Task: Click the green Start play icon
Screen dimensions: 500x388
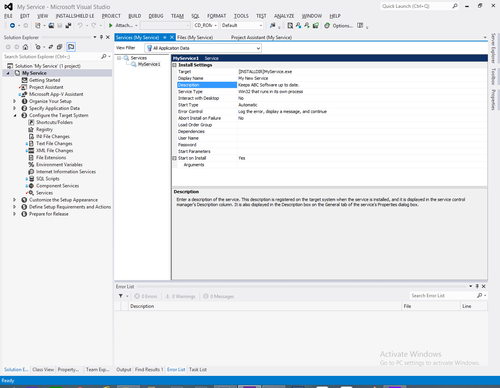Action: [x=111, y=25]
